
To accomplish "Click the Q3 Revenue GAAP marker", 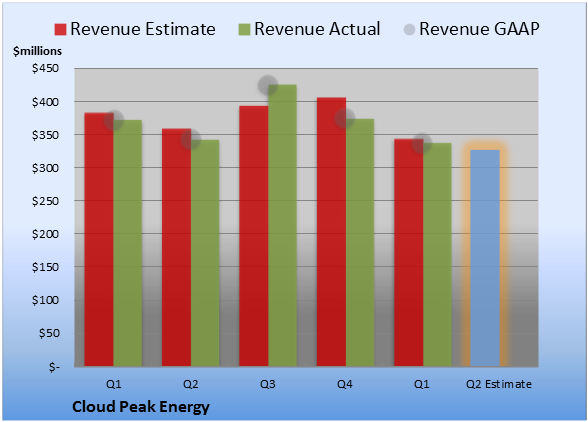I will click(268, 85).
